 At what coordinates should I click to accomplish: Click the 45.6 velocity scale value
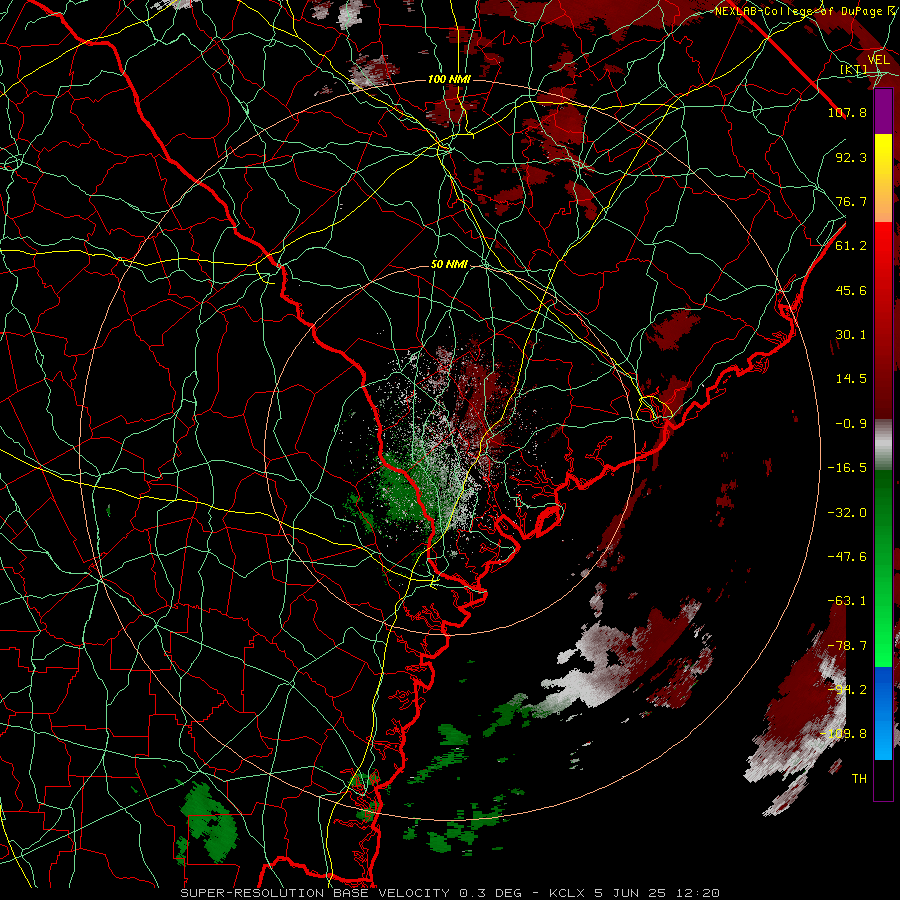click(x=851, y=290)
